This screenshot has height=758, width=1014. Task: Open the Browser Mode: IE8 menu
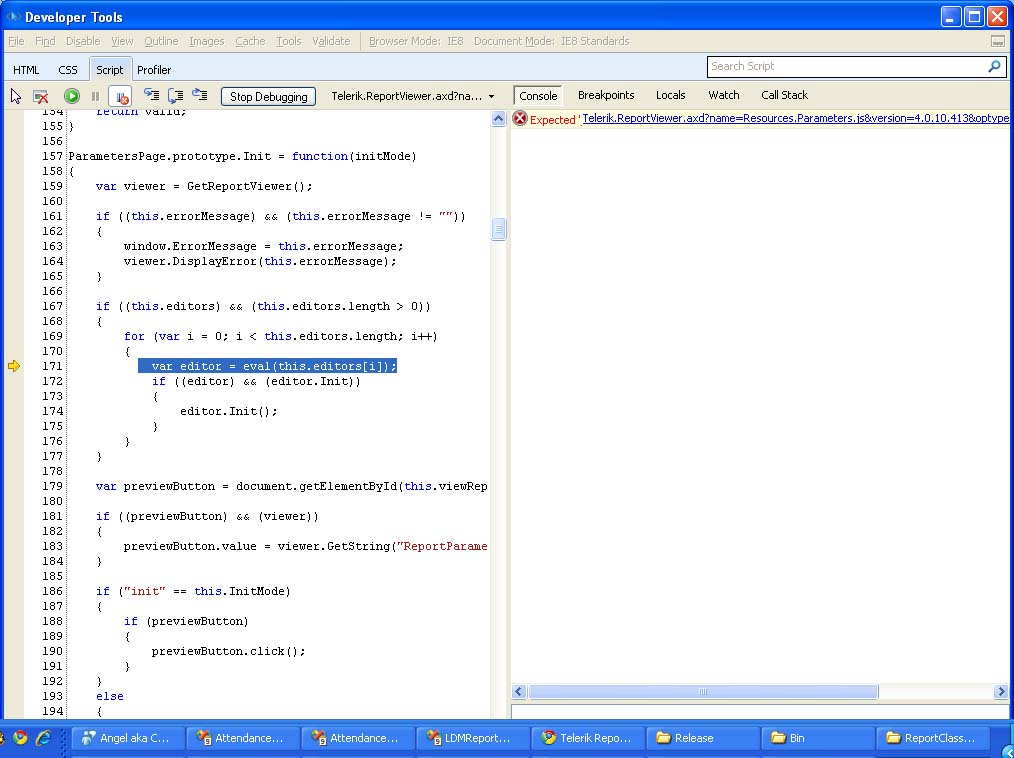point(416,41)
